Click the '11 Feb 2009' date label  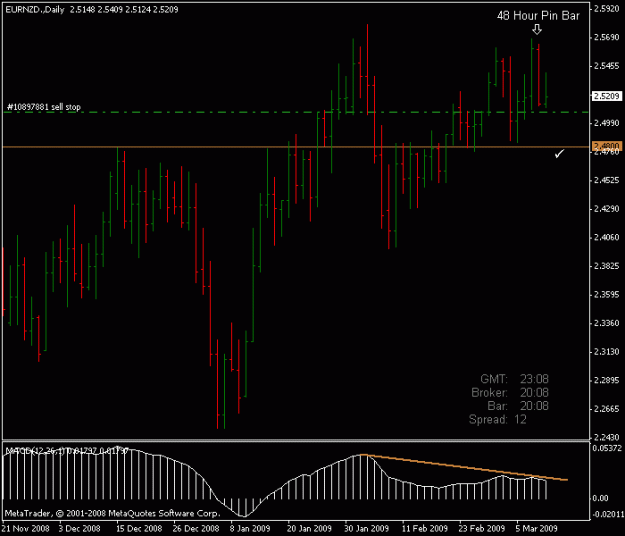425,529
